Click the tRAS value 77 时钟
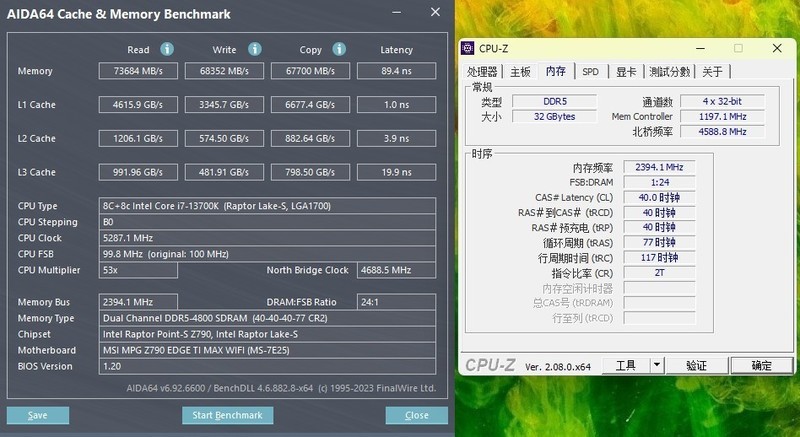The image size is (800, 437). (659, 242)
